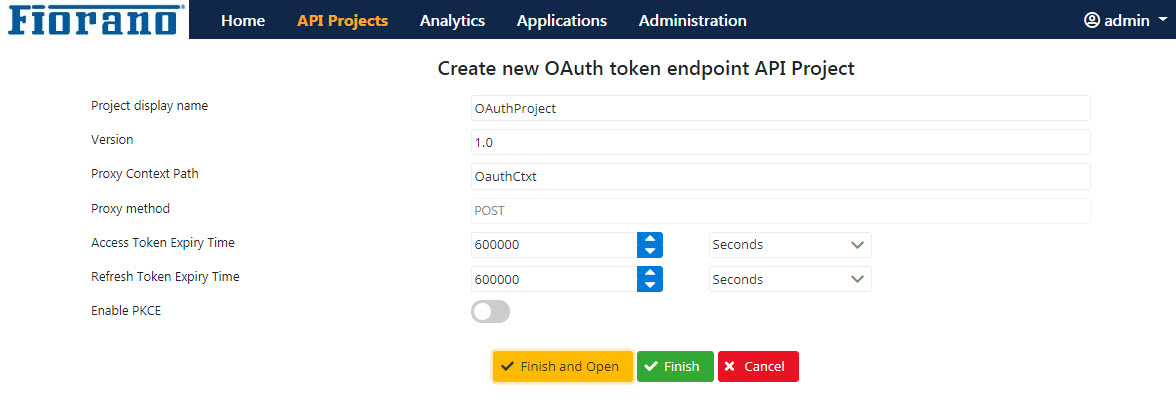Go to the Analytics menu

(x=452, y=21)
